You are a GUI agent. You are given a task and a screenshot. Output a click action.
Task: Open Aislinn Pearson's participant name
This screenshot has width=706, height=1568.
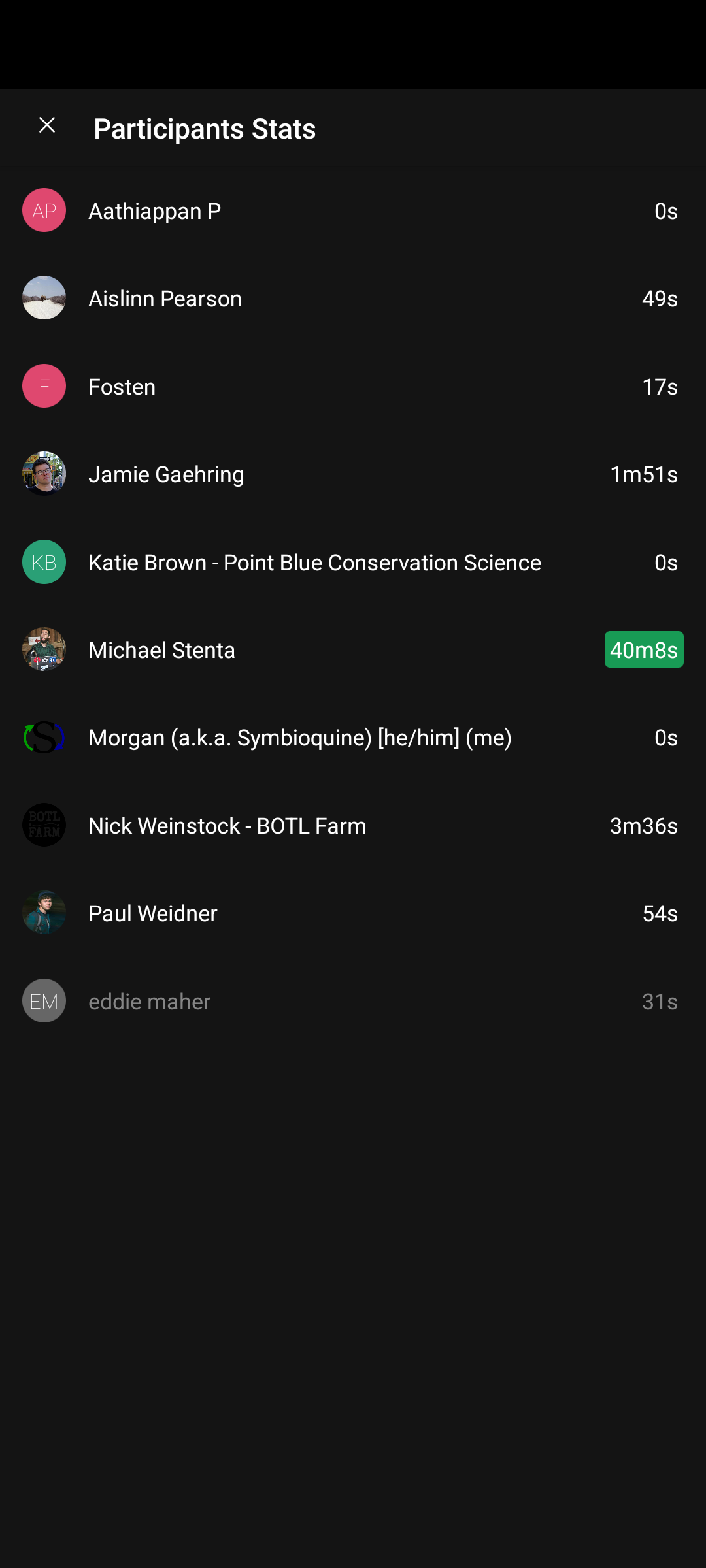pos(165,299)
